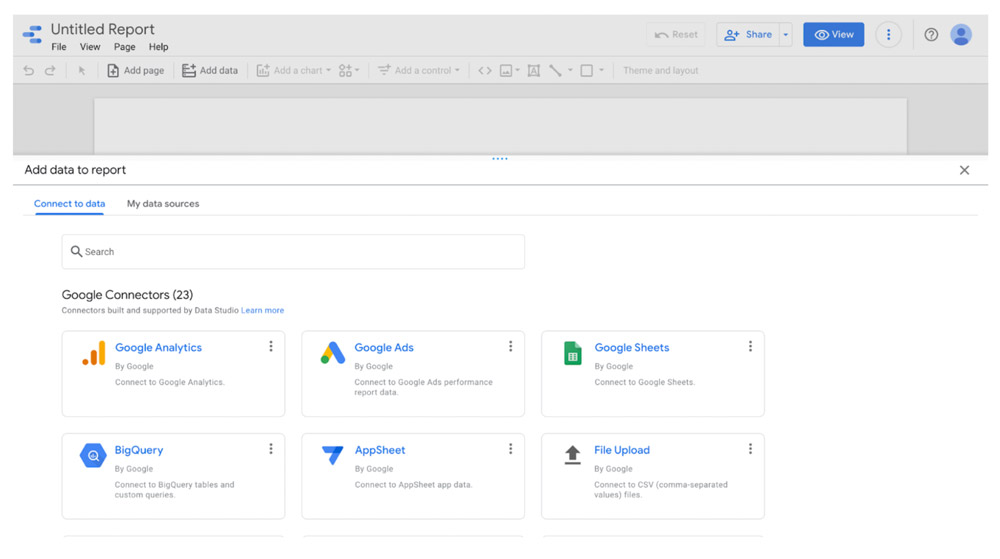The image size is (1000, 559).
Task: Click the BigQuery connector title
Action: (x=139, y=450)
